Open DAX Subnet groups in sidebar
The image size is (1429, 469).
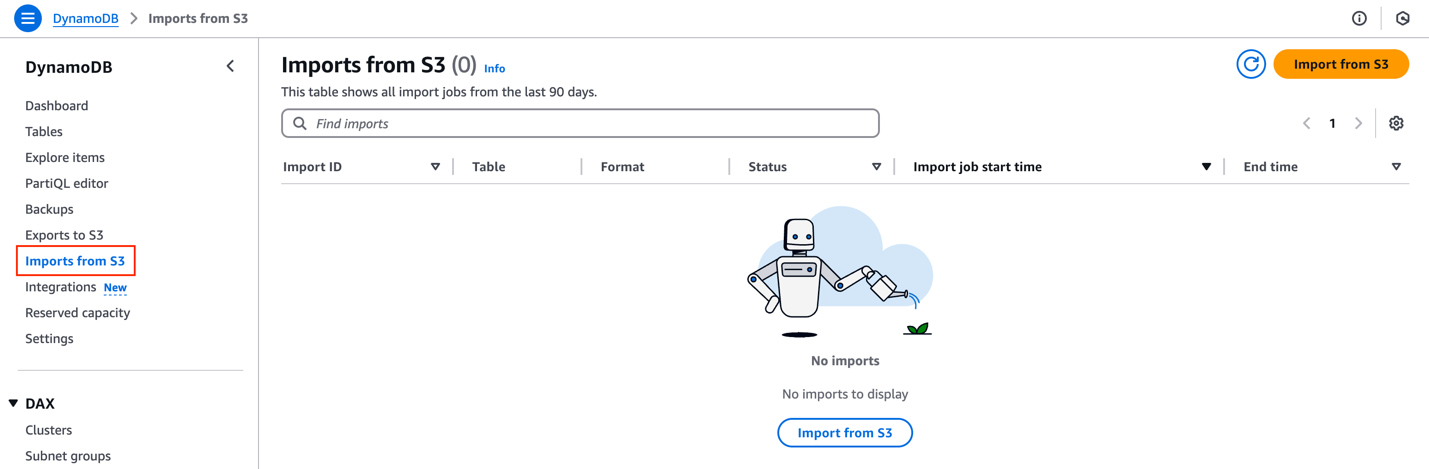(x=68, y=456)
